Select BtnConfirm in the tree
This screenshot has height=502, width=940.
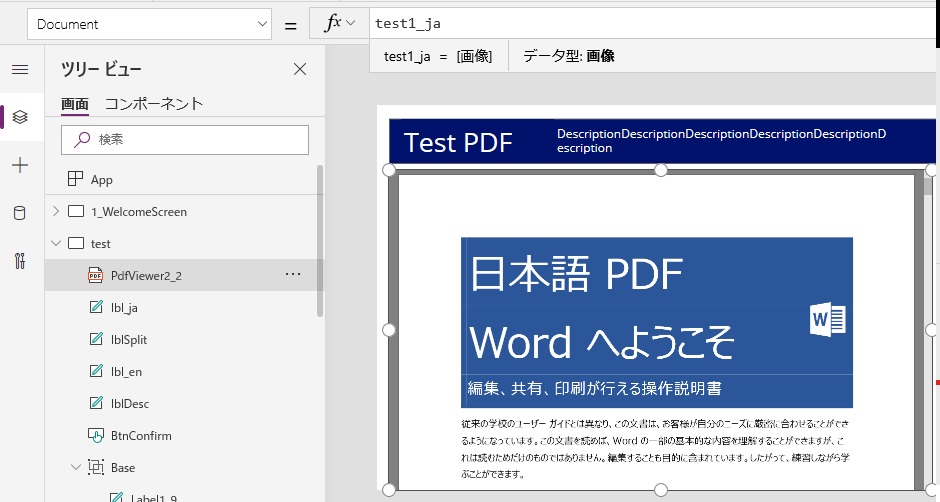(x=141, y=435)
